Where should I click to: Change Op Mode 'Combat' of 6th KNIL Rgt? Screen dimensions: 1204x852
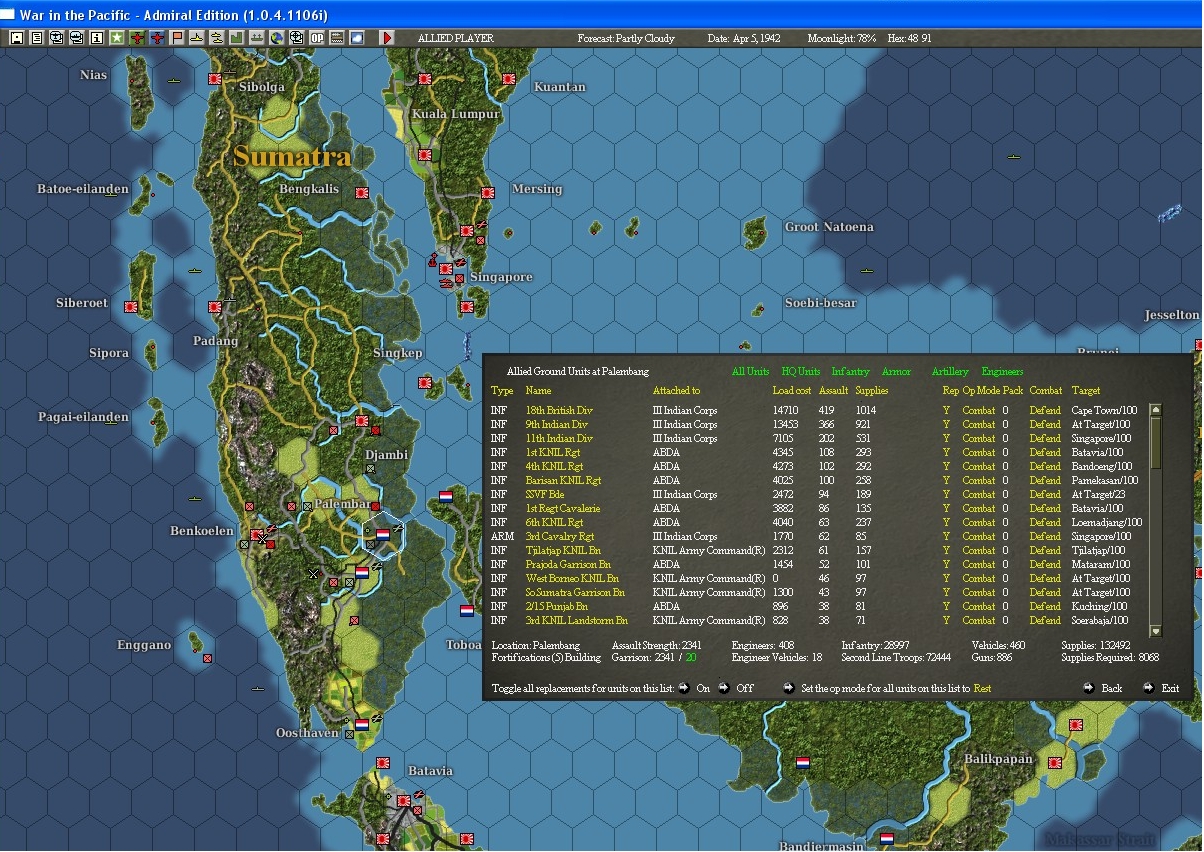coord(978,522)
